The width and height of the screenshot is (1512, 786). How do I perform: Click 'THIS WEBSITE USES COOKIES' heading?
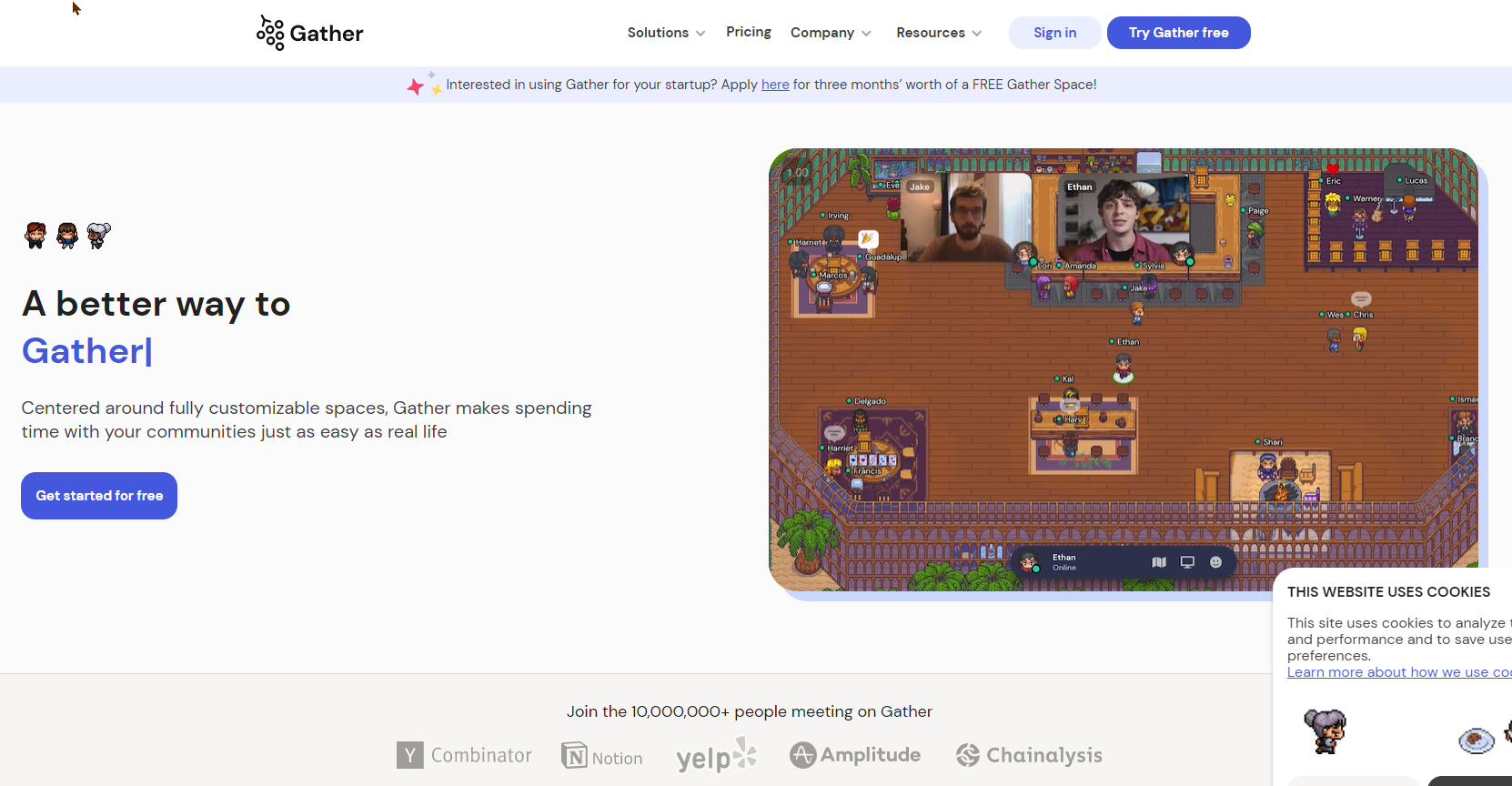click(x=1388, y=592)
